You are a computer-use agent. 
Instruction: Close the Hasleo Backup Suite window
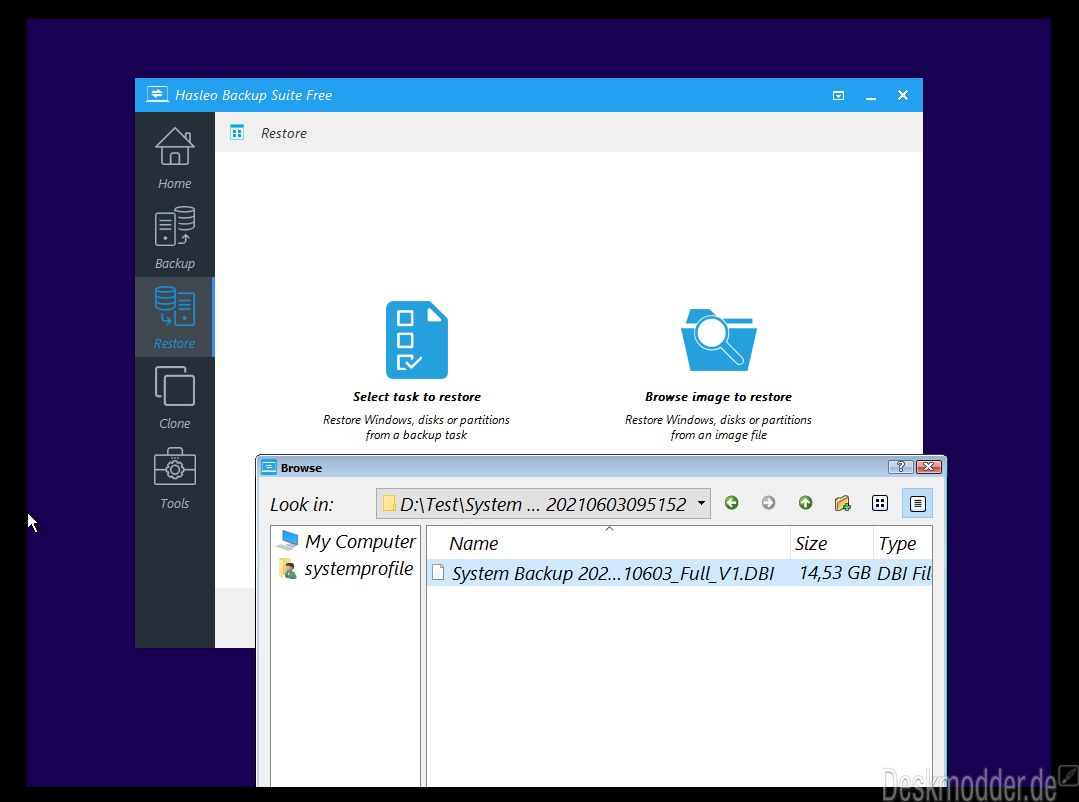903,95
